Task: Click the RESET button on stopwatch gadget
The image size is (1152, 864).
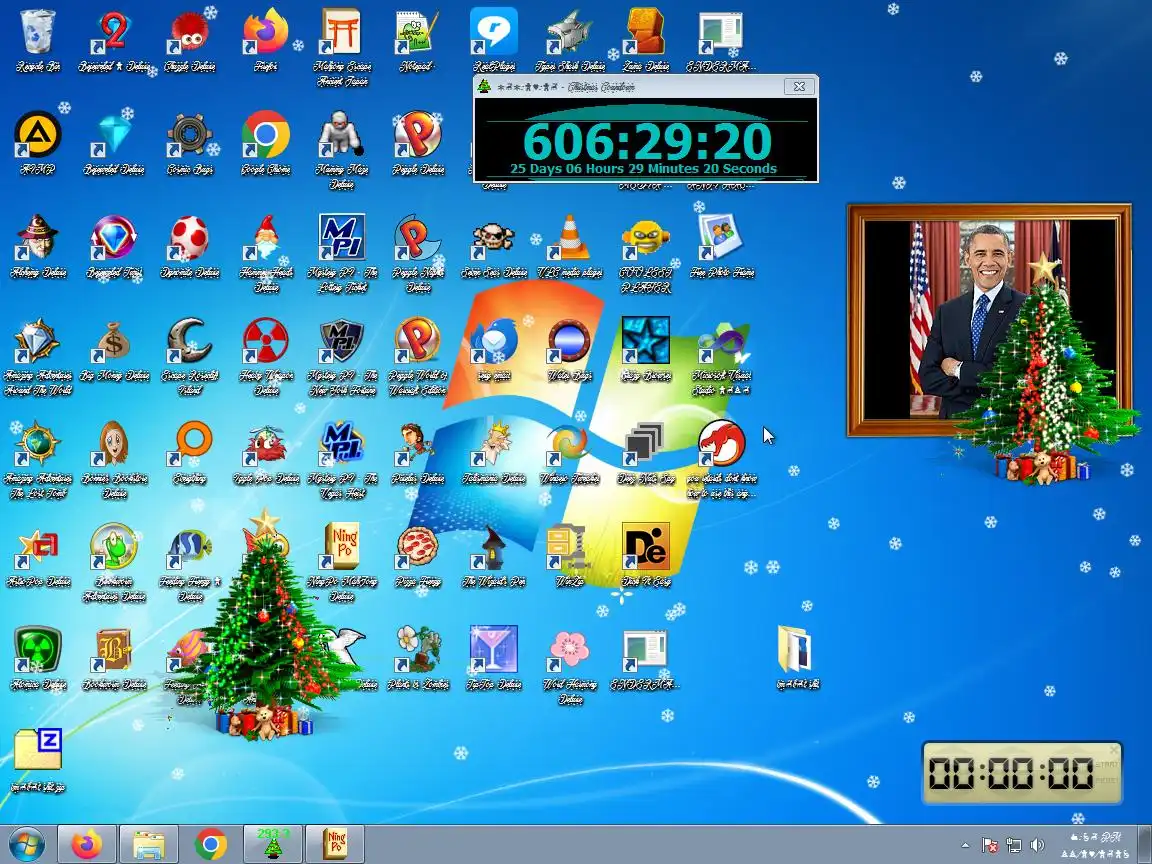Action: [x=1107, y=780]
